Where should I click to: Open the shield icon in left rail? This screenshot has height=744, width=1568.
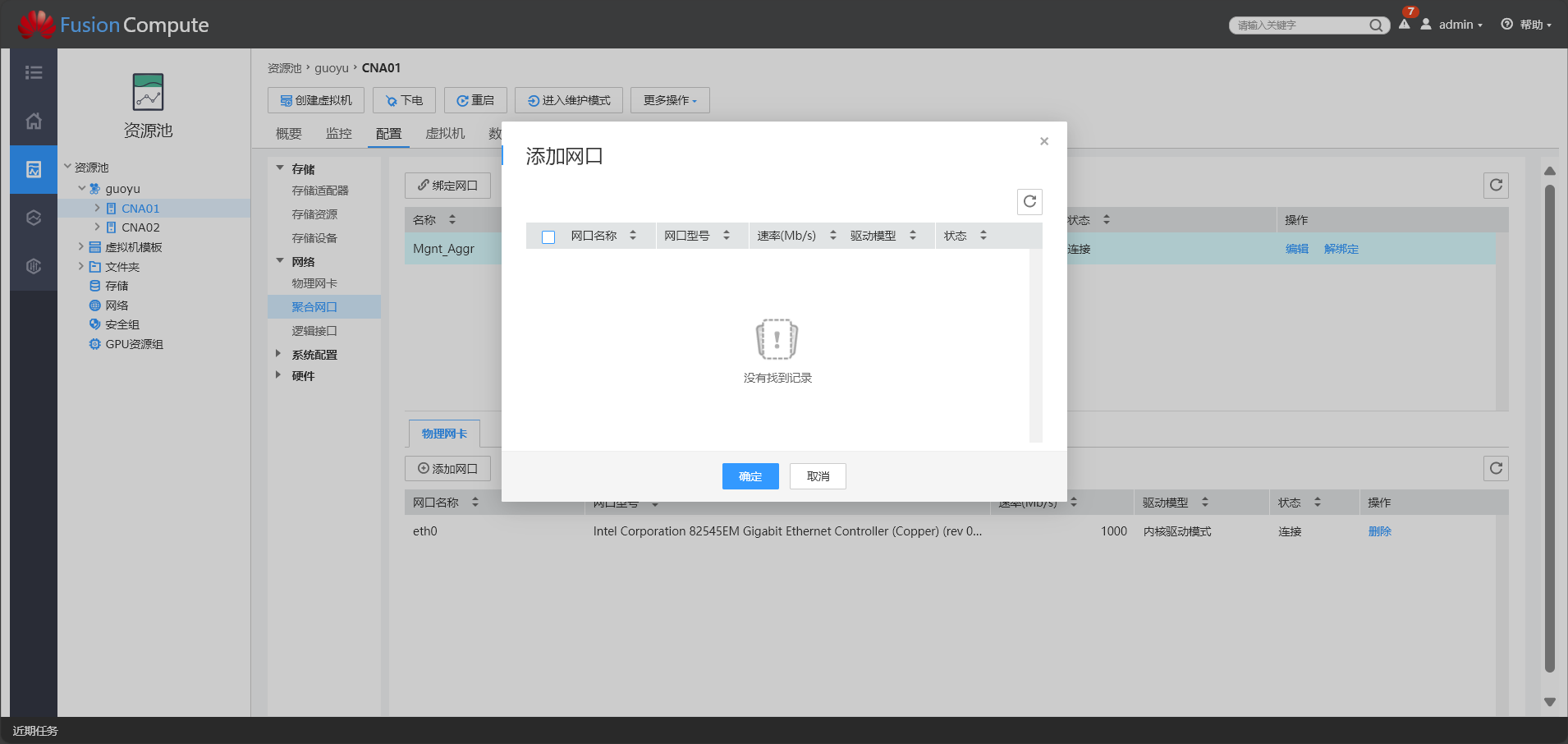(x=34, y=266)
